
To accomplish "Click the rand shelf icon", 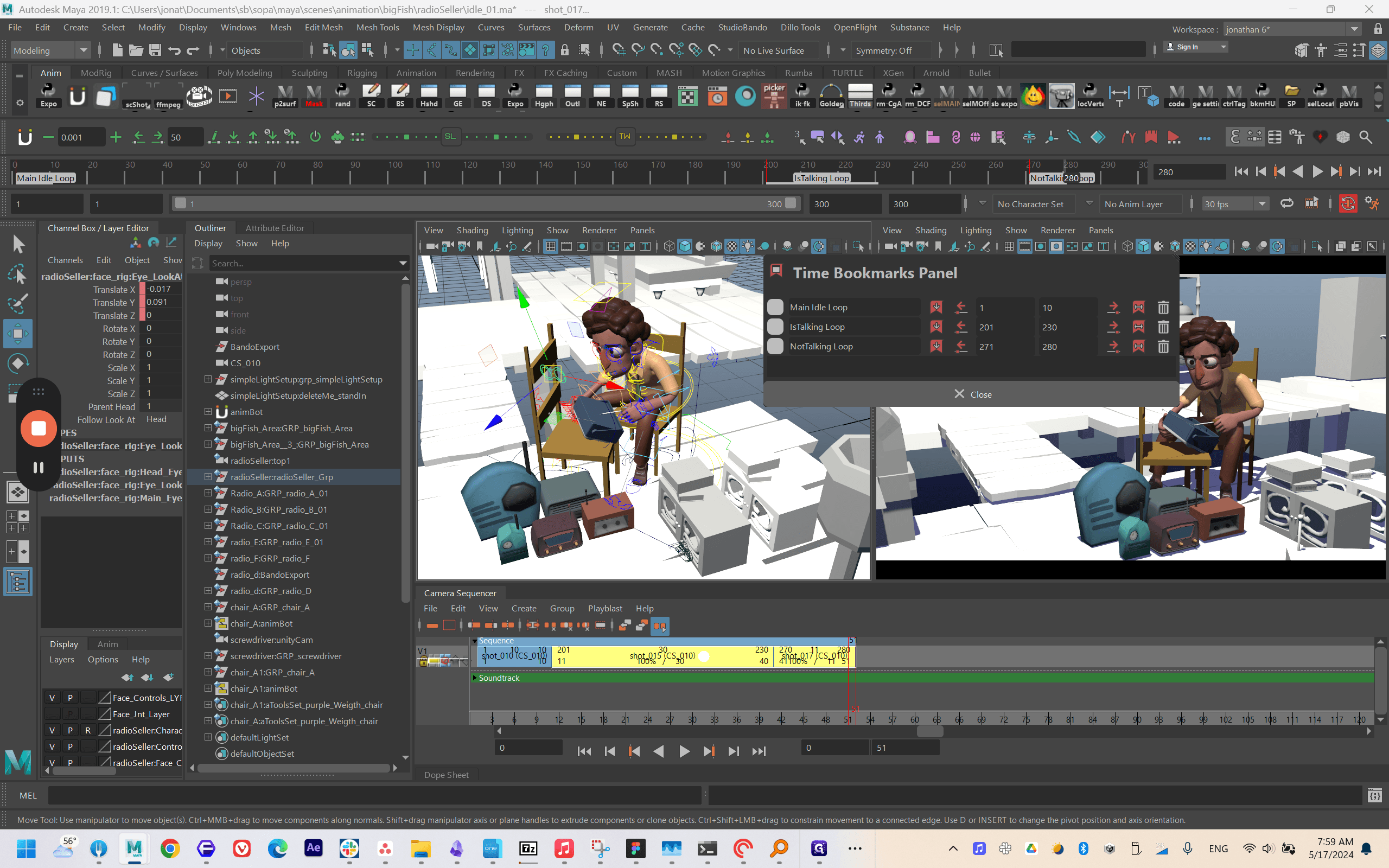I will tap(343, 95).
